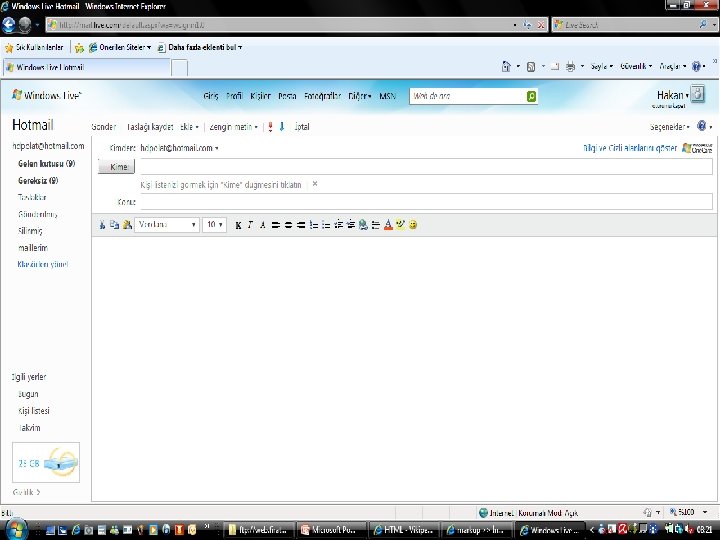Insert a horizontal line

(x=376, y=225)
